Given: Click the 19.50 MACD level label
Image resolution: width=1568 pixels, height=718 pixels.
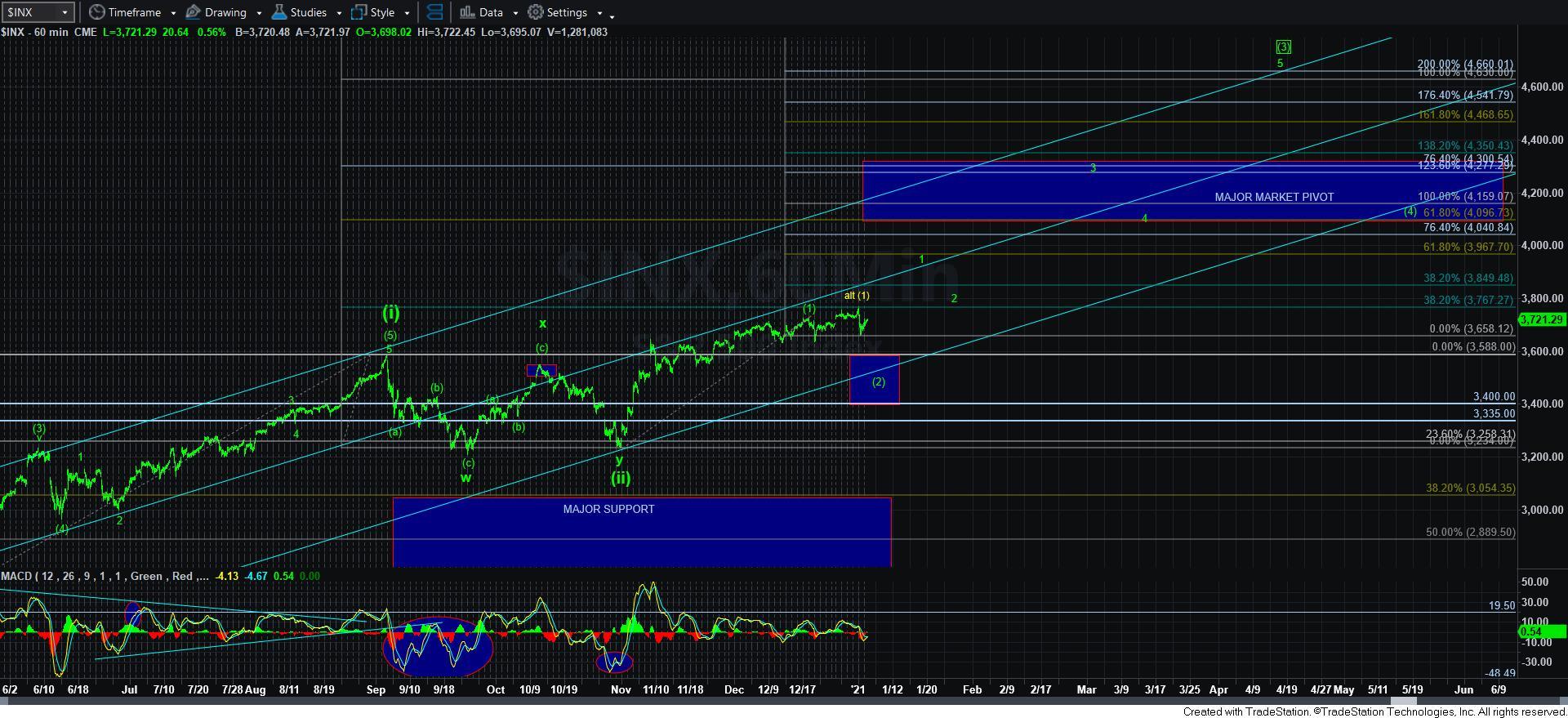Looking at the screenshot, I should pos(1502,606).
